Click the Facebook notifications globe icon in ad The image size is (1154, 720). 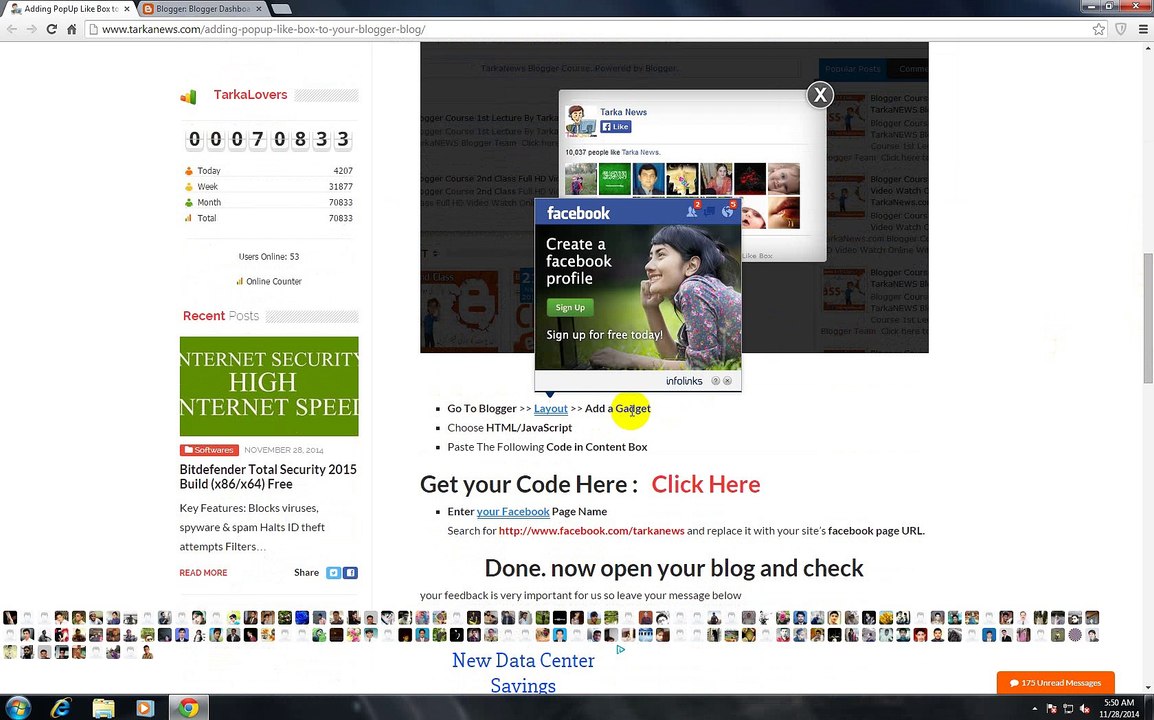[728, 211]
